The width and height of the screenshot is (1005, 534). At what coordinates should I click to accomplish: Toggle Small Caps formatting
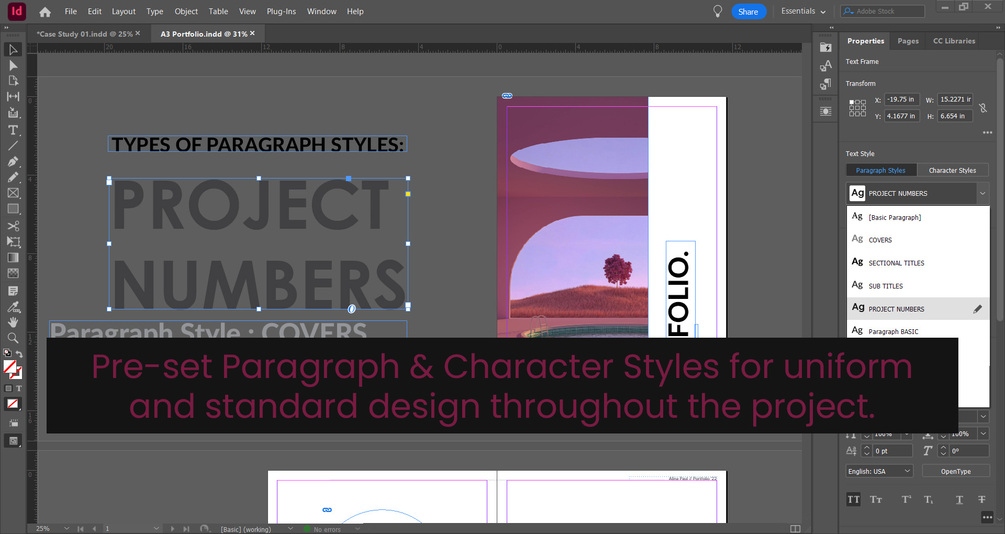point(876,499)
